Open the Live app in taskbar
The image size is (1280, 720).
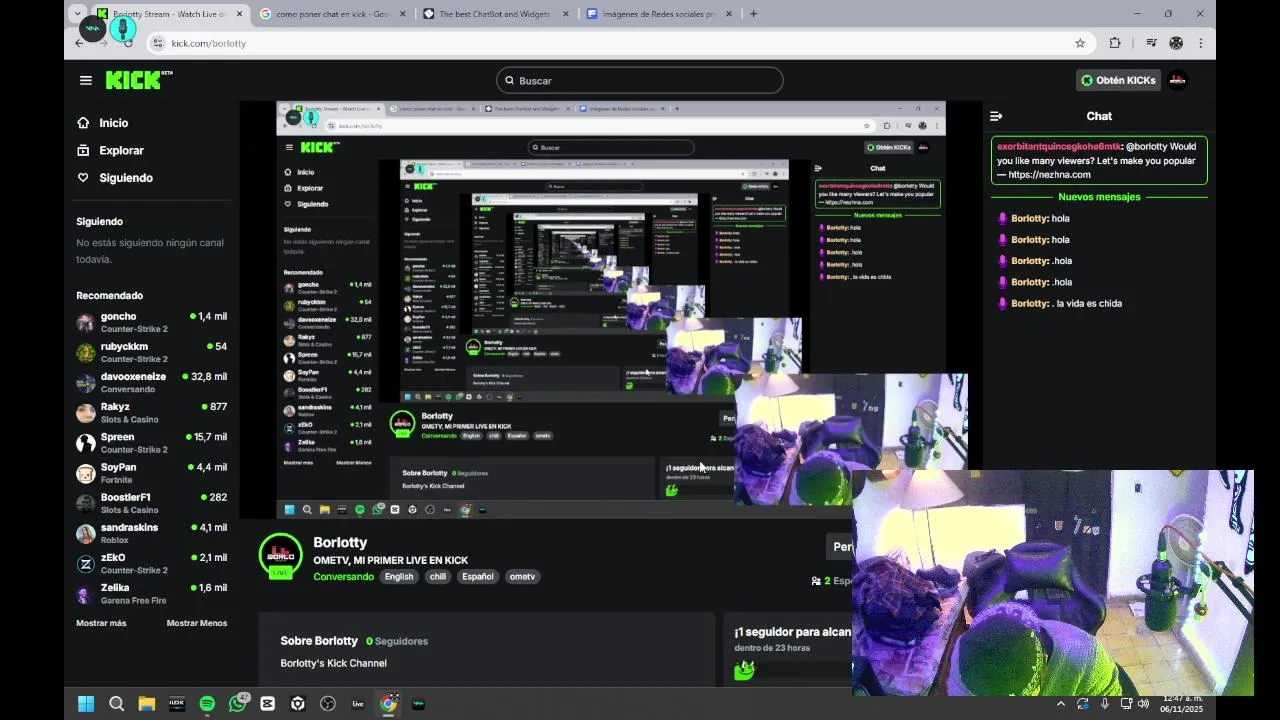[358, 704]
